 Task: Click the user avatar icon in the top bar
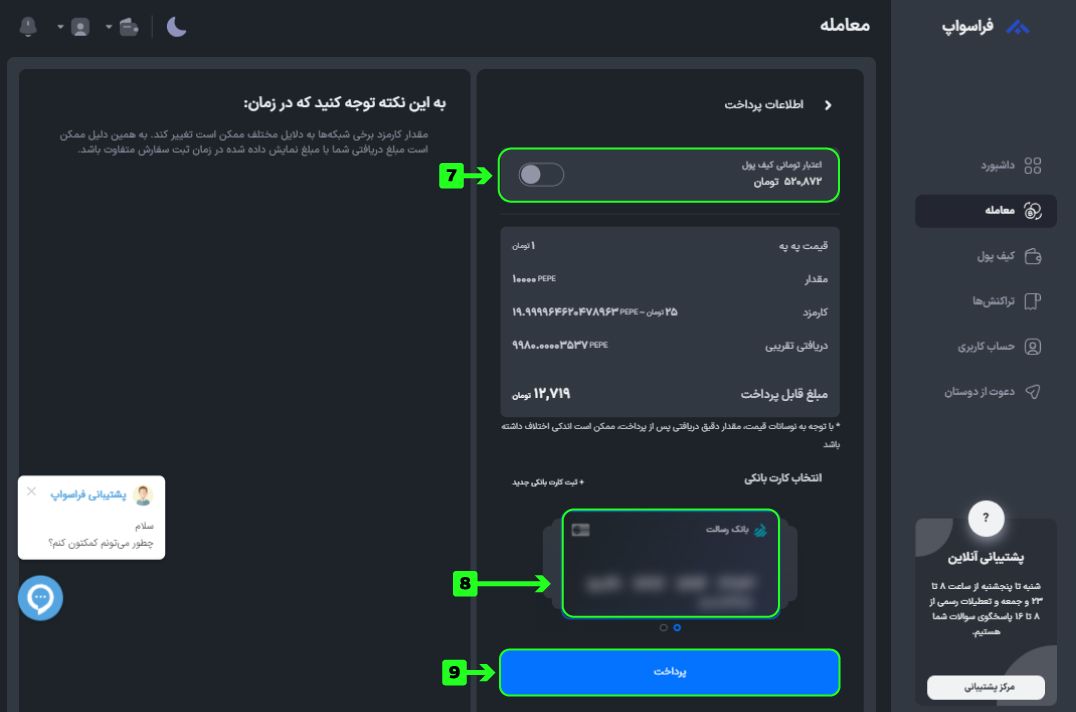coord(80,27)
